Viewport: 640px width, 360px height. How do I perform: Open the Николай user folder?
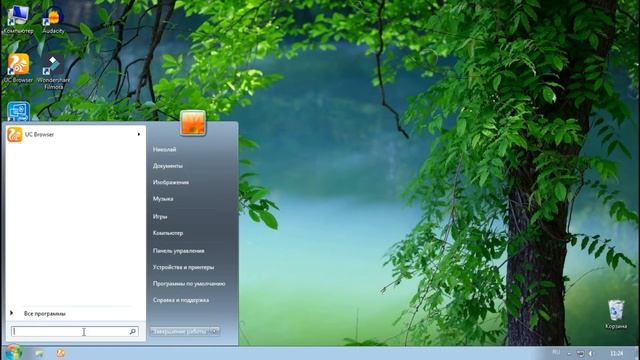tap(164, 149)
